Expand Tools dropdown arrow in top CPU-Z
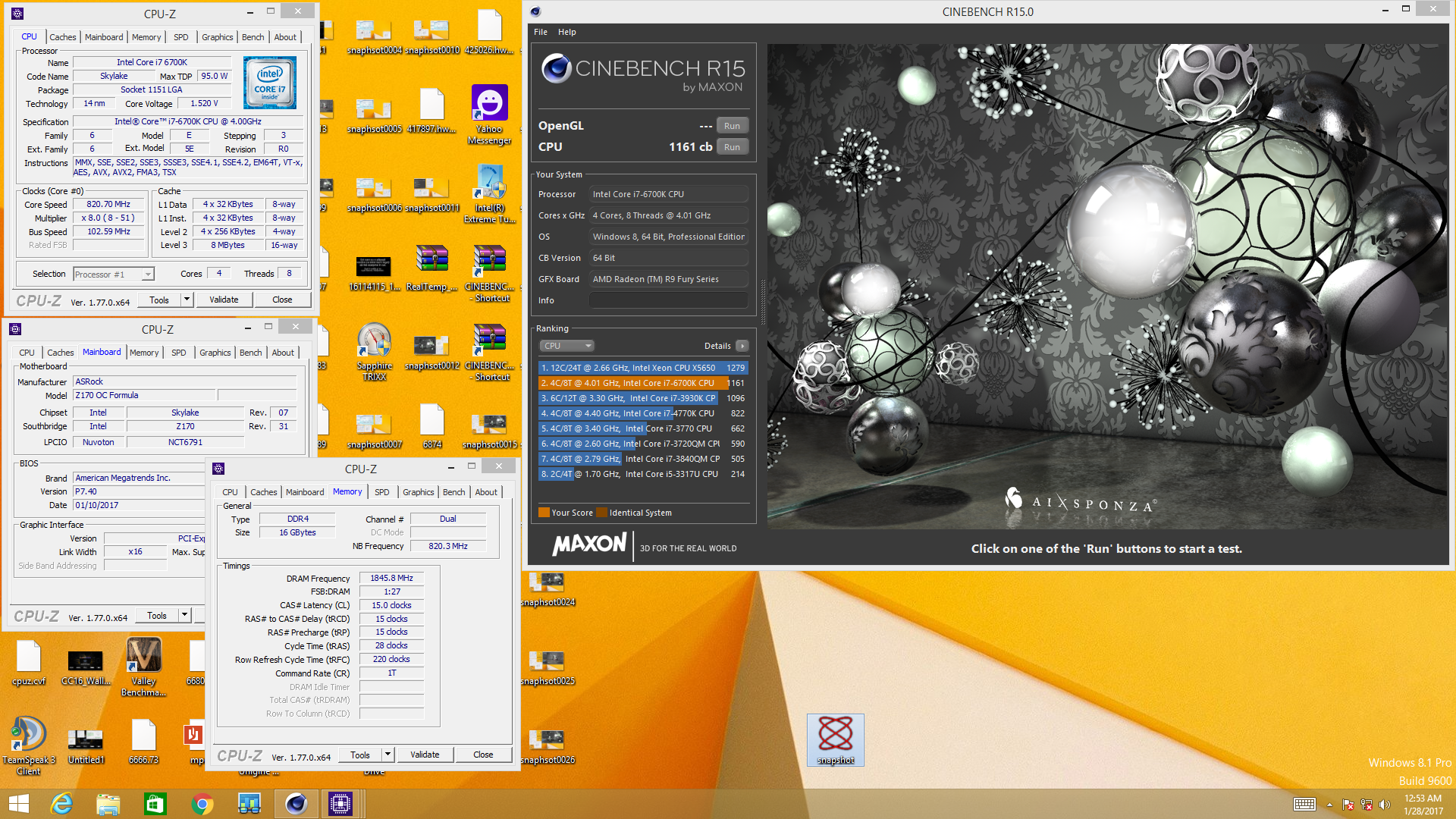This screenshot has width=1456, height=819. [x=187, y=300]
